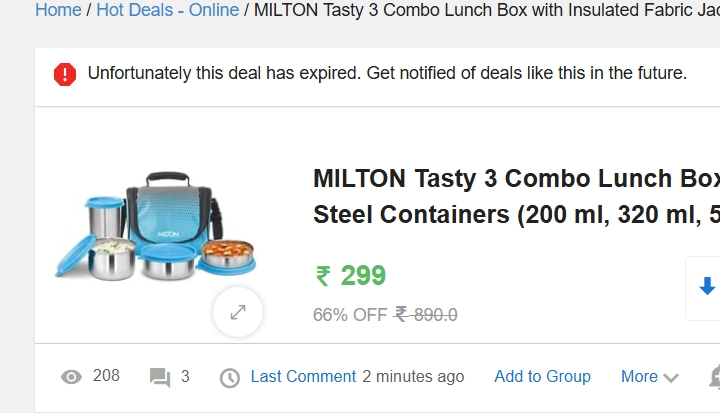Click the Home breadcrumb link
This screenshot has height=413, width=720.
[x=58, y=10]
